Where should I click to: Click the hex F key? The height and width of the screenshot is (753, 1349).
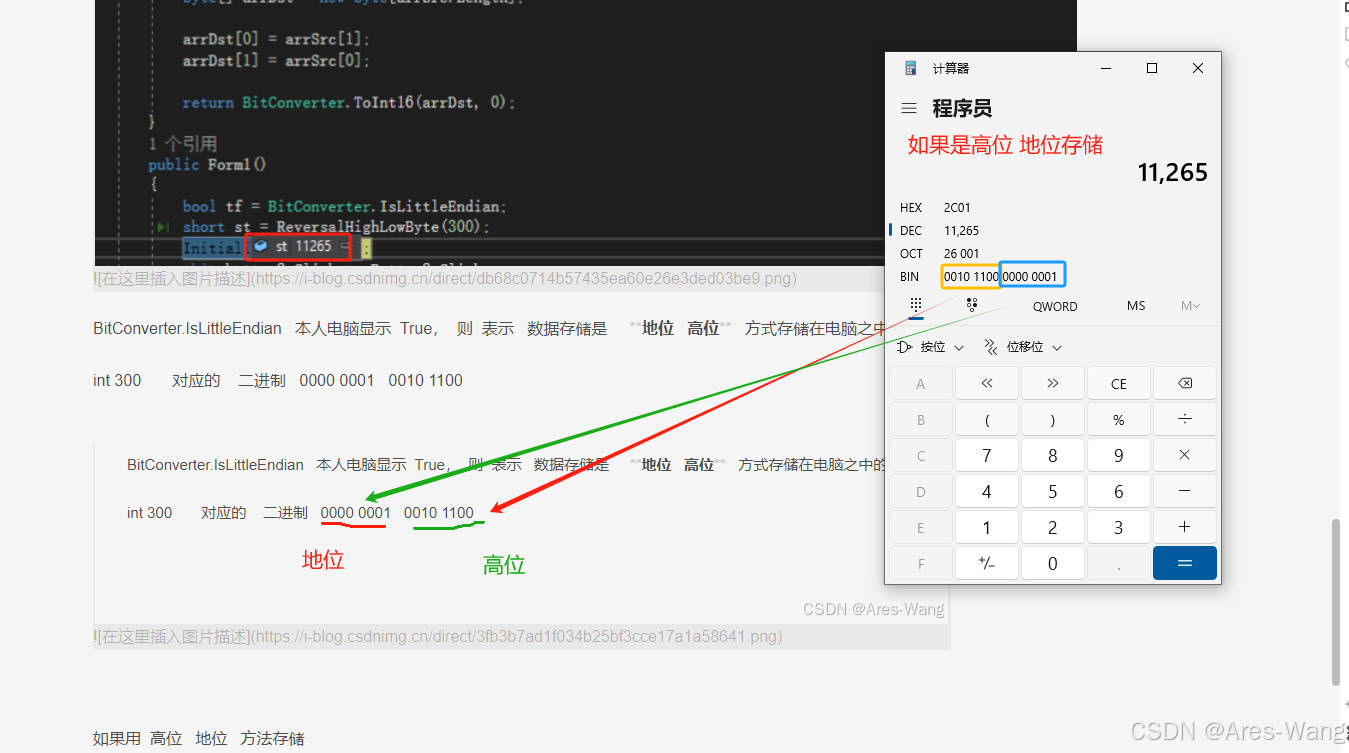pos(921,564)
